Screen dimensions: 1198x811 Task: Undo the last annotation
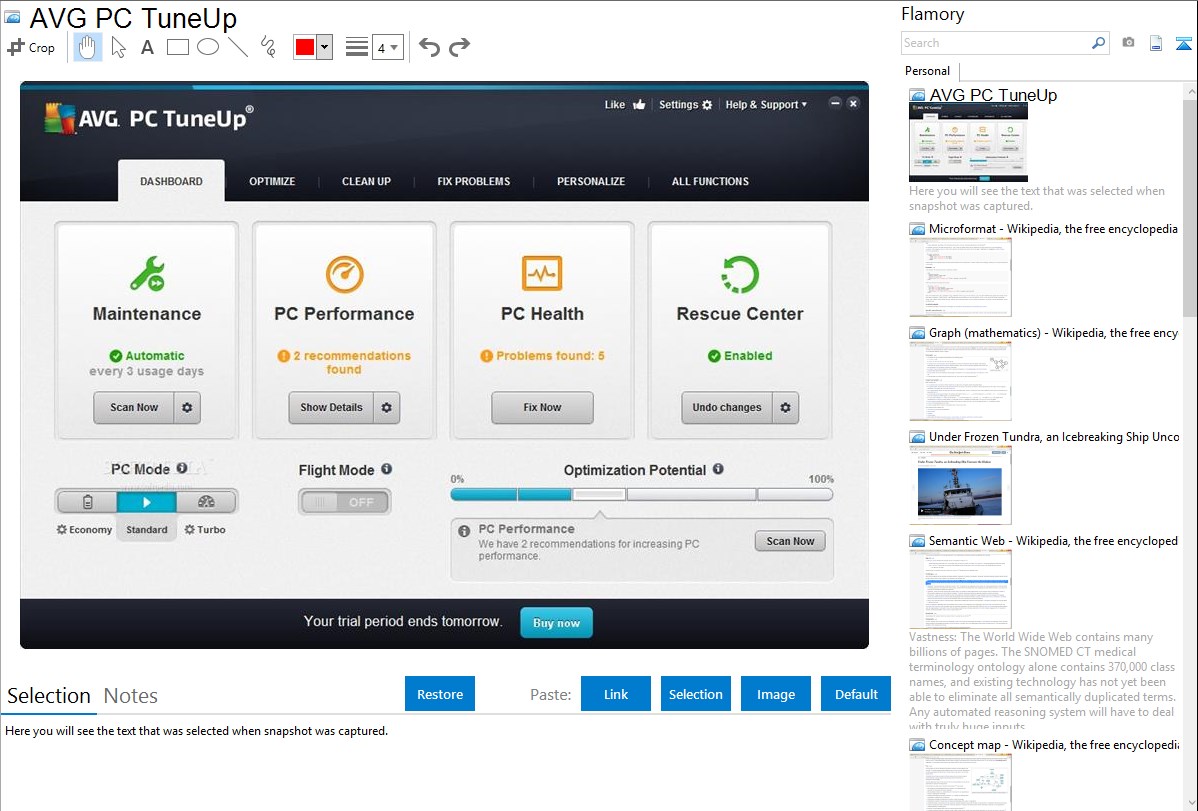pyautogui.click(x=429, y=47)
